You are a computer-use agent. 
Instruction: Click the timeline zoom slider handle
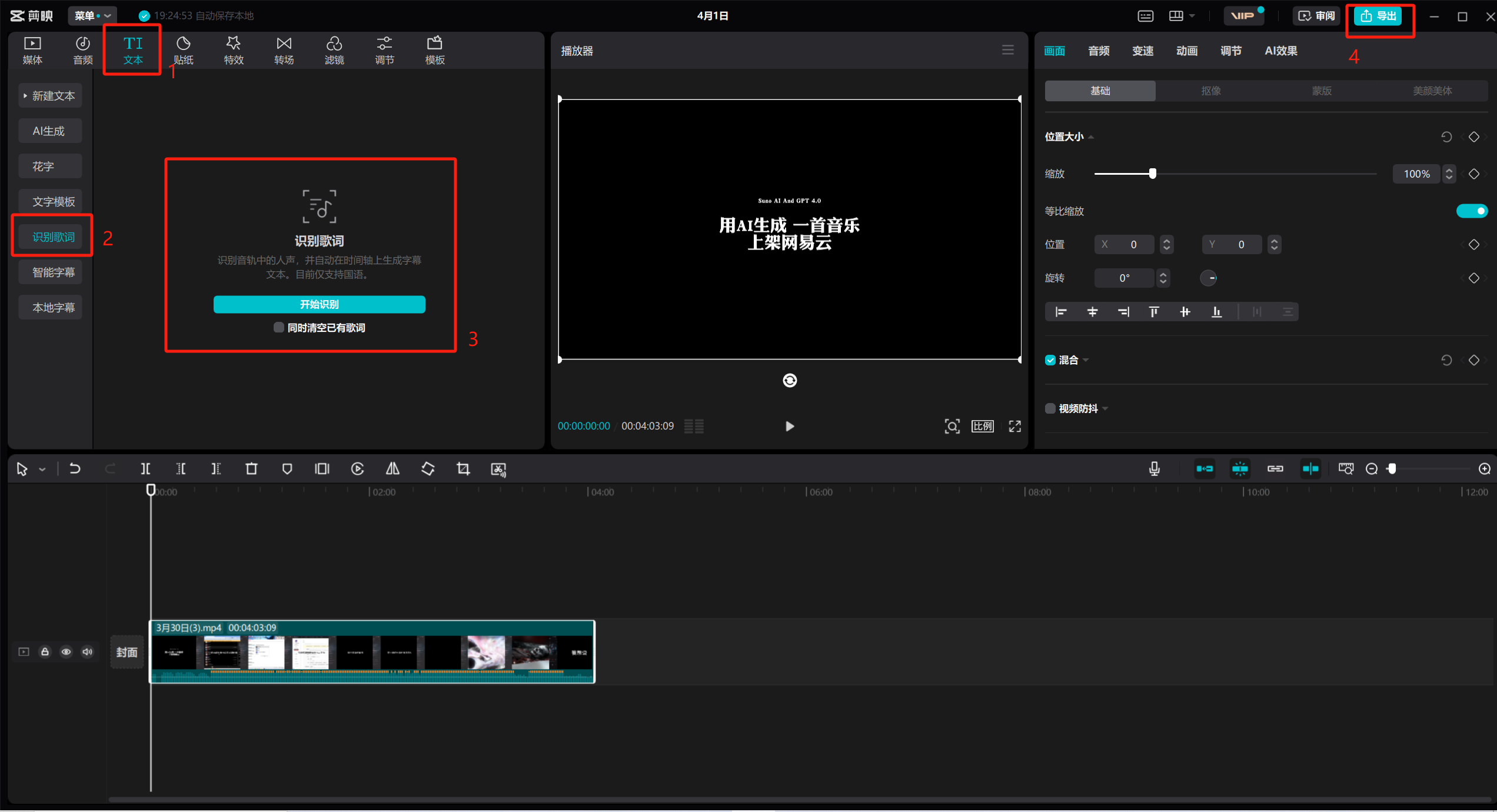[x=1392, y=469]
